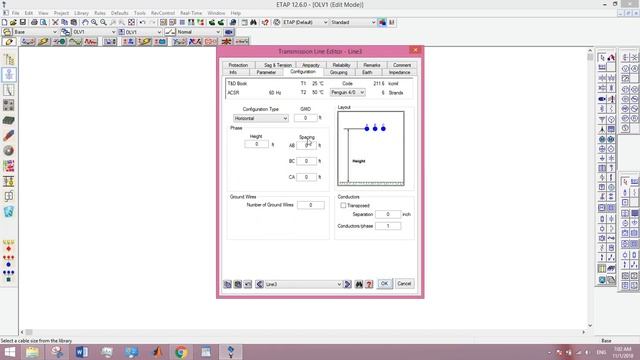Open the Normal configuration dropdown

click(198, 32)
